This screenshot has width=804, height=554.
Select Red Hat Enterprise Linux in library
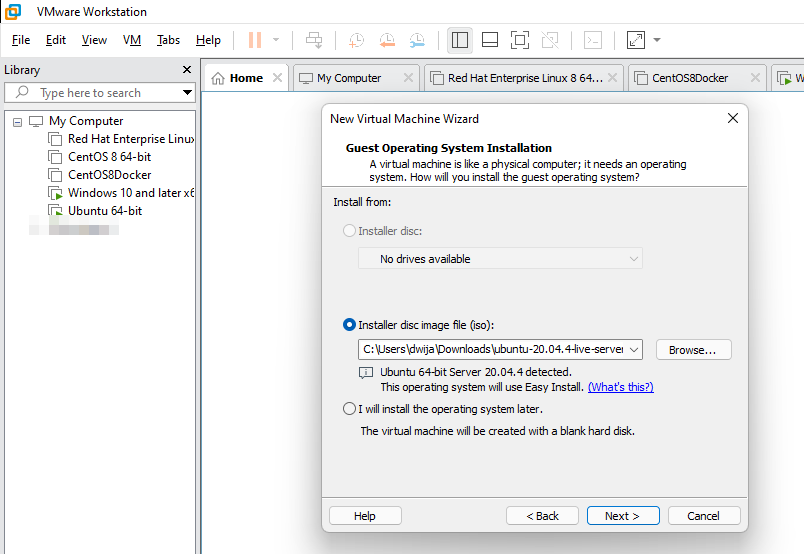(131, 139)
